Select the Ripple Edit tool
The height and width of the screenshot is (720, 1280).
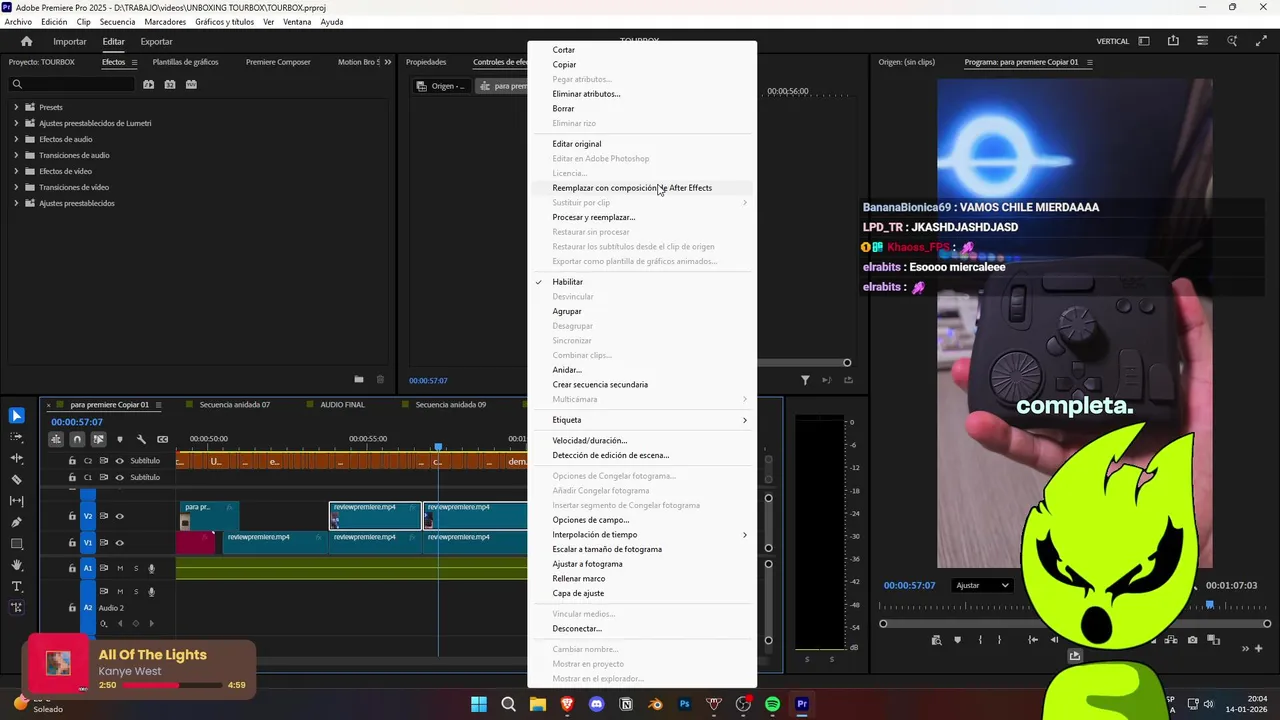[17, 458]
